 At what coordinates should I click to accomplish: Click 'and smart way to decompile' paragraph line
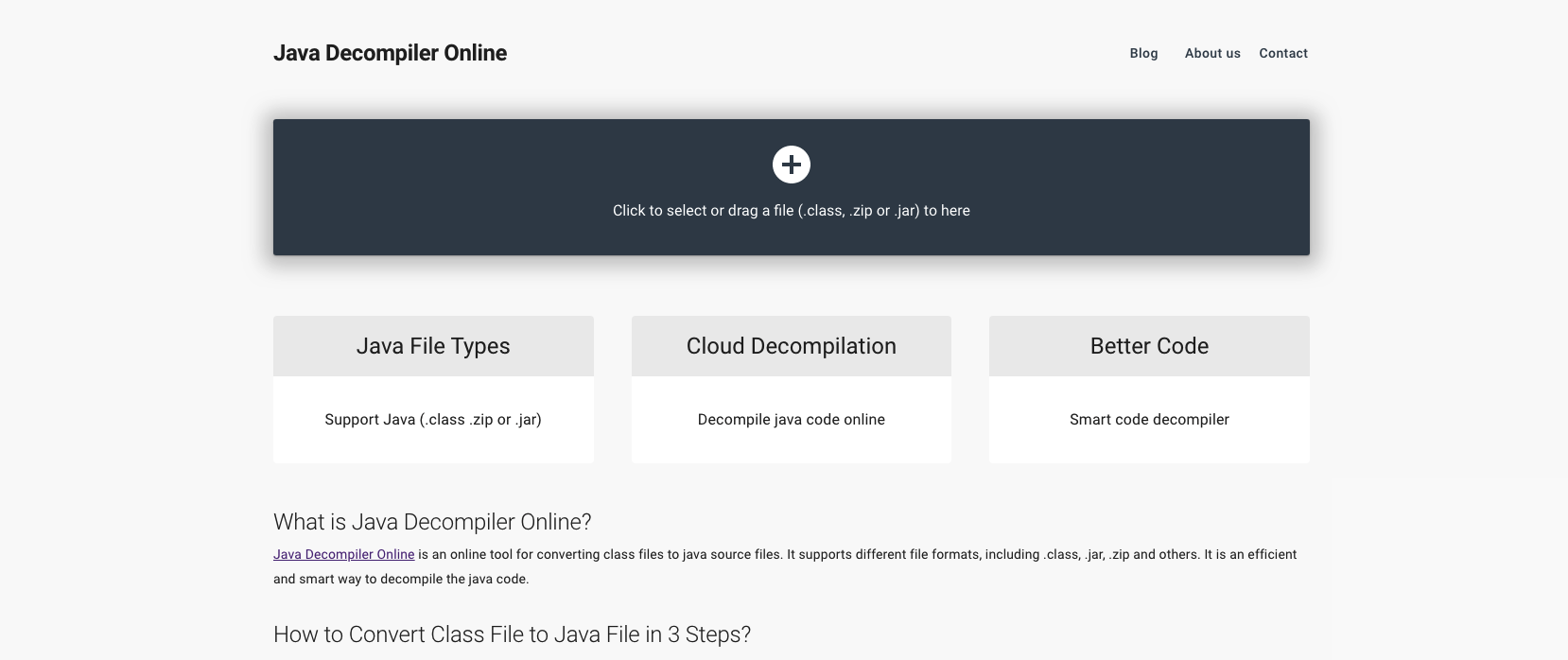tap(401, 579)
